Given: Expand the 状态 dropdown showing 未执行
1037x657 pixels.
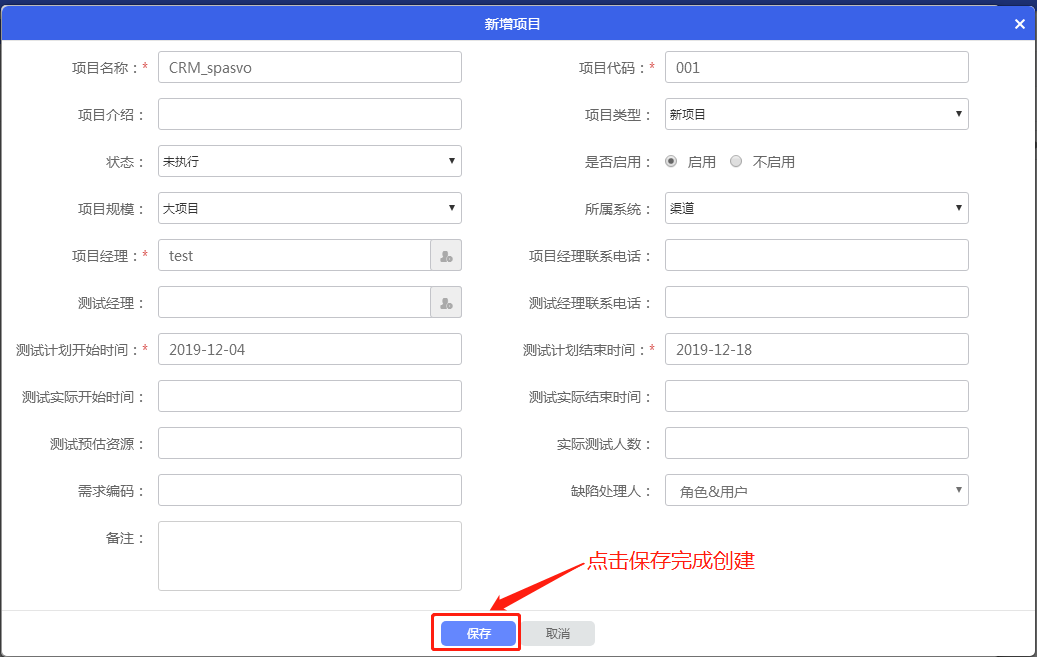Looking at the screenshot, I should coord(309,161).
